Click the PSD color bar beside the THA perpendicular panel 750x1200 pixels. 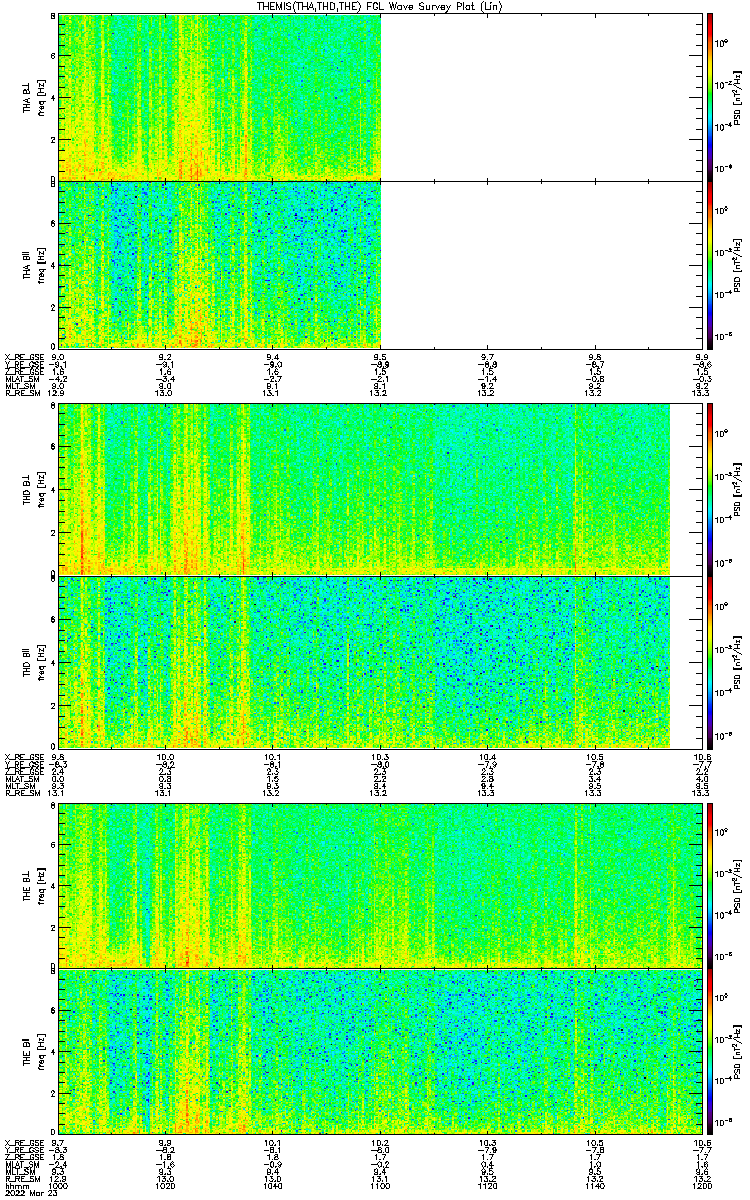710,97
